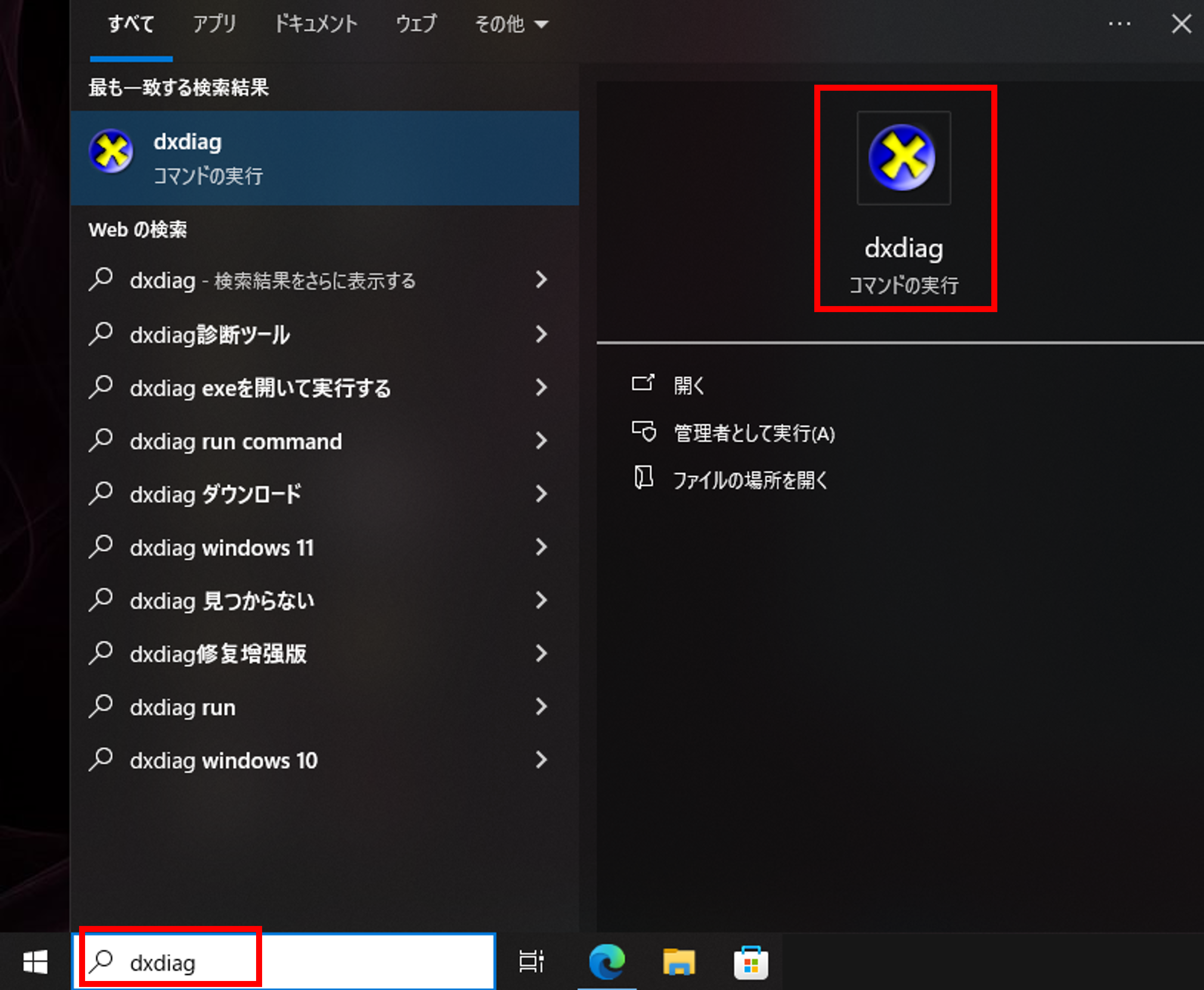Expand the dxdiag windows 11 suggestion

541,548
